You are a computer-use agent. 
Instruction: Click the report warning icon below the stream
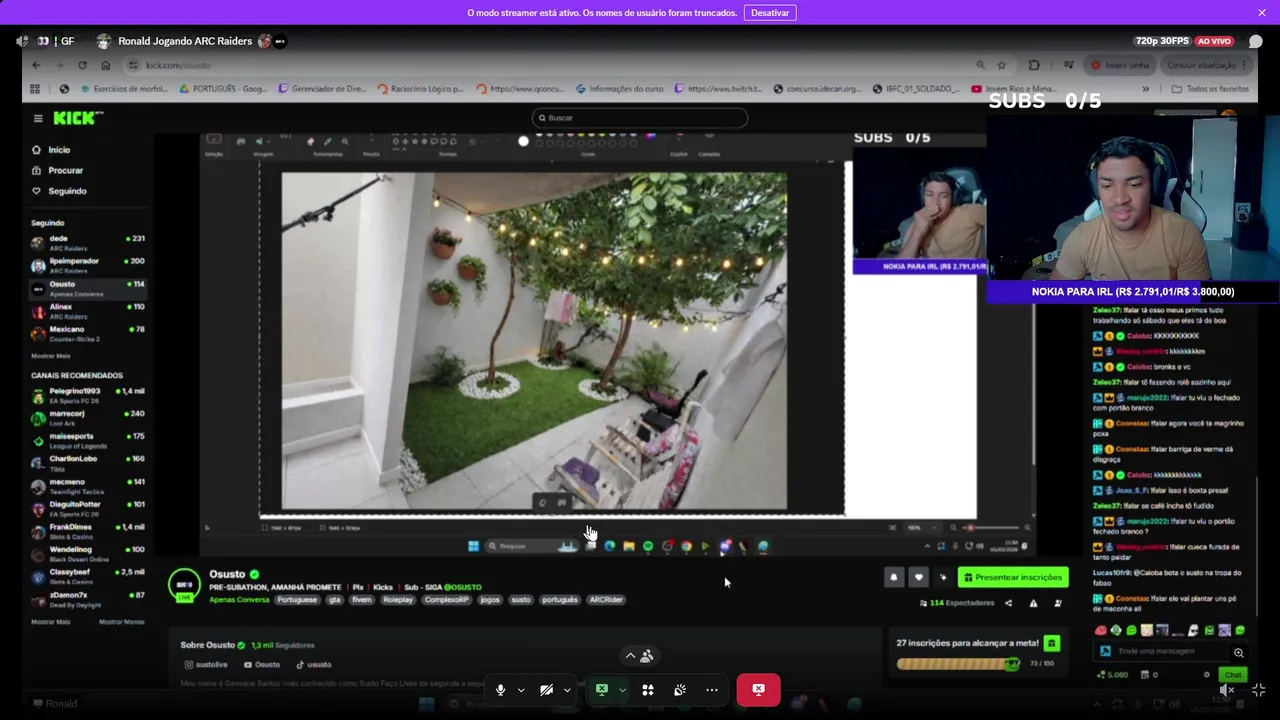[1033, 603]
